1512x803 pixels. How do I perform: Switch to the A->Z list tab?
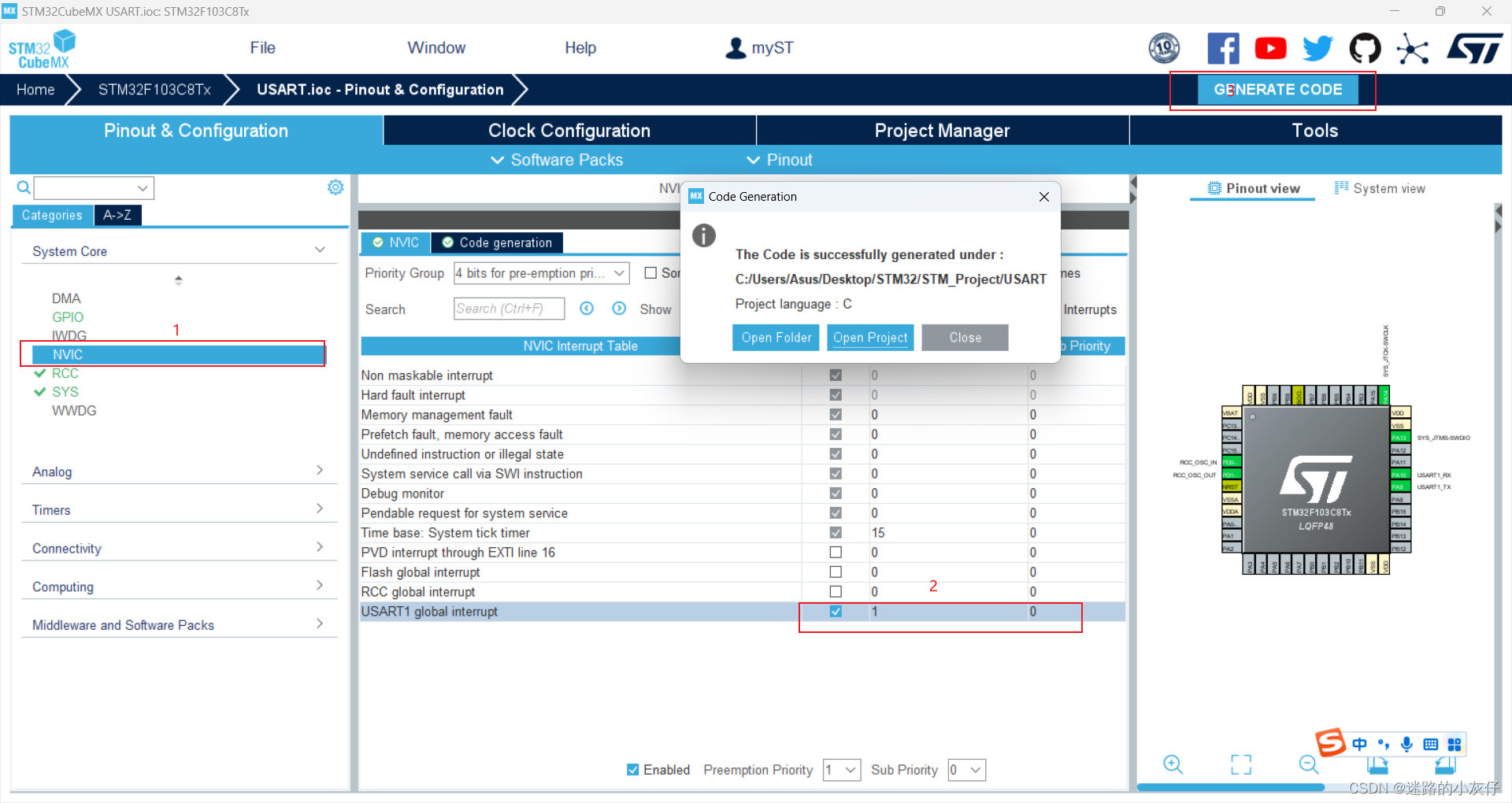pyautogui.click(x=117, y=215)
